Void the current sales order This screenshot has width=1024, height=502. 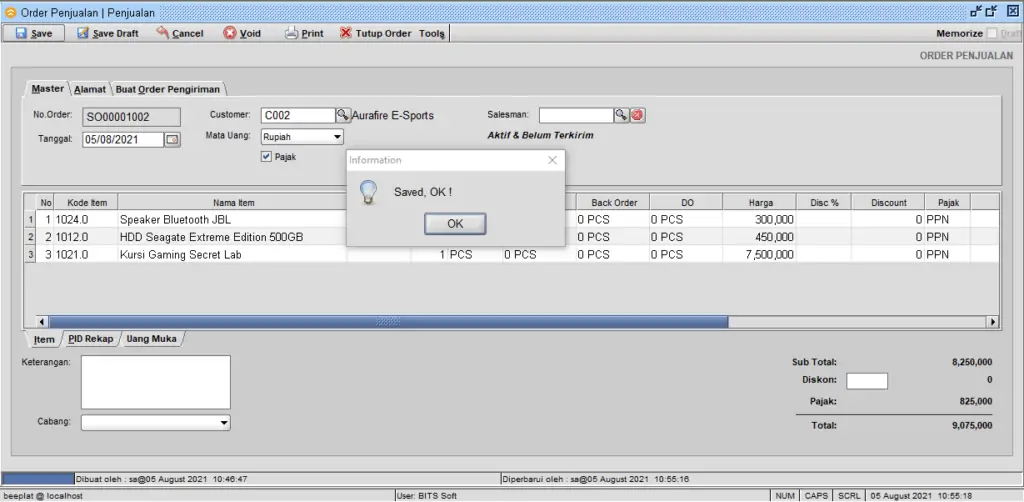click(242, 33)
